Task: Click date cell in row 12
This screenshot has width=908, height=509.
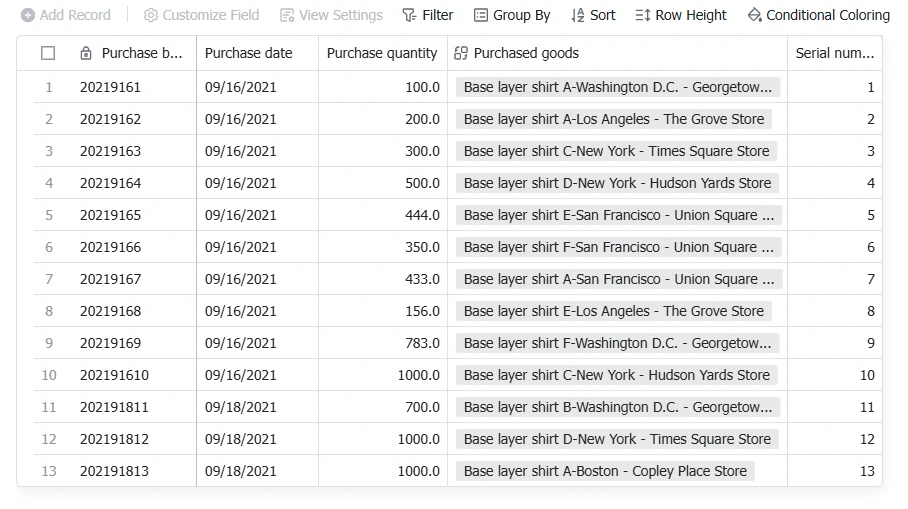Action: point(257,440)
